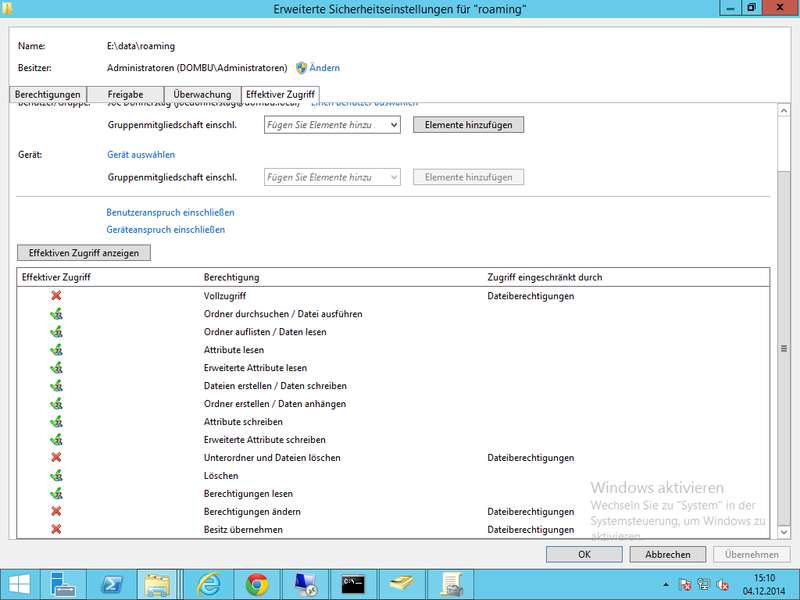Click the muted speaker icon in the system tray
Image resolution: width=800 pixels, height=600 pixels.
tap(722, 585)
